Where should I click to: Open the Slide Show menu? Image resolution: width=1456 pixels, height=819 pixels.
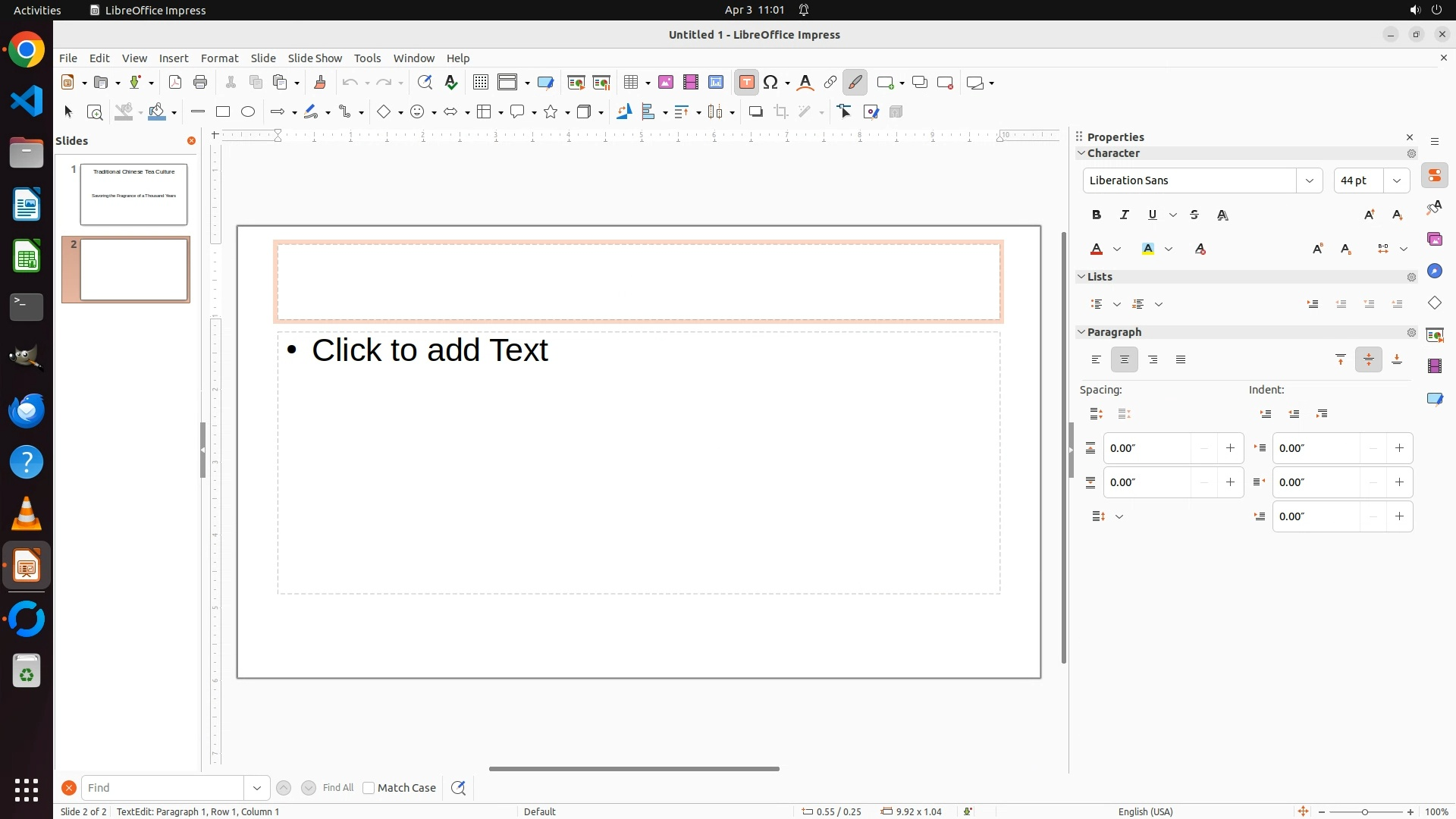pos(315,58)
